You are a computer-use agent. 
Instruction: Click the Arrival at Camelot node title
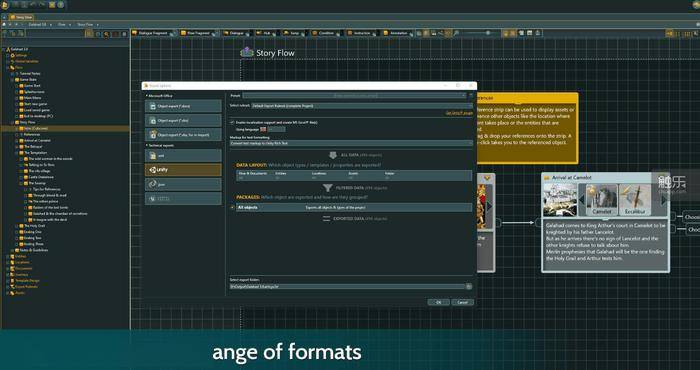click(x=572, y=178)
